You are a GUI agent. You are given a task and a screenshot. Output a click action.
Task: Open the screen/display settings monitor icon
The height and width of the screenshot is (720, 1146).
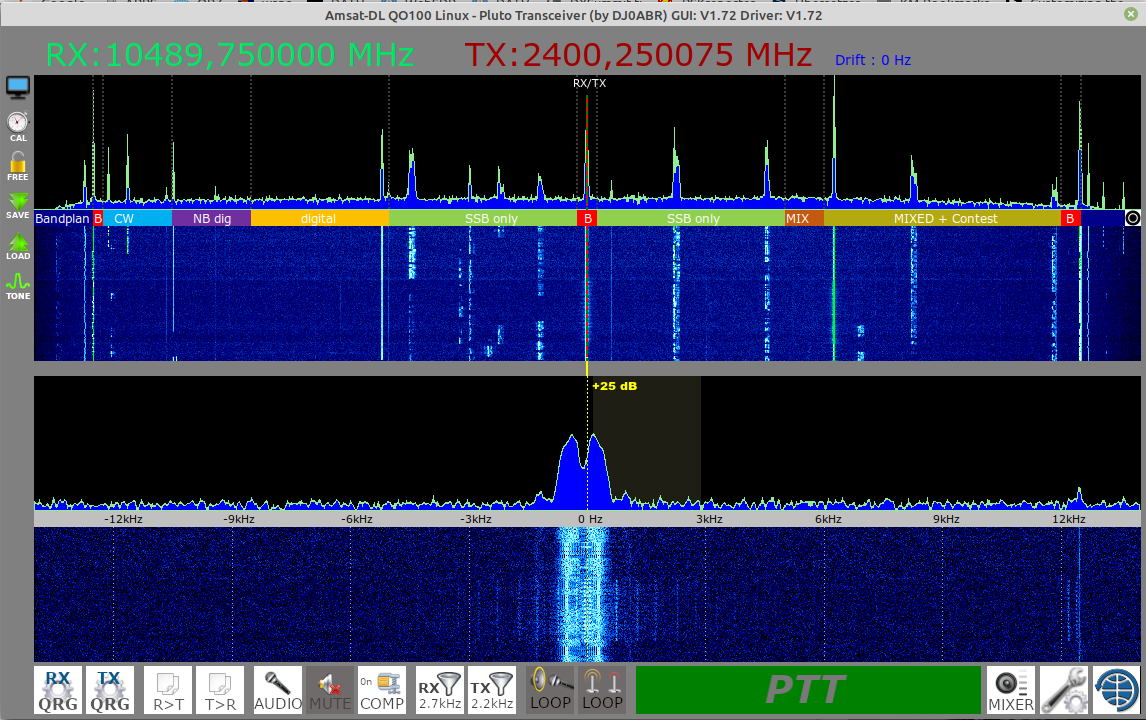click(x=18, y=88)
